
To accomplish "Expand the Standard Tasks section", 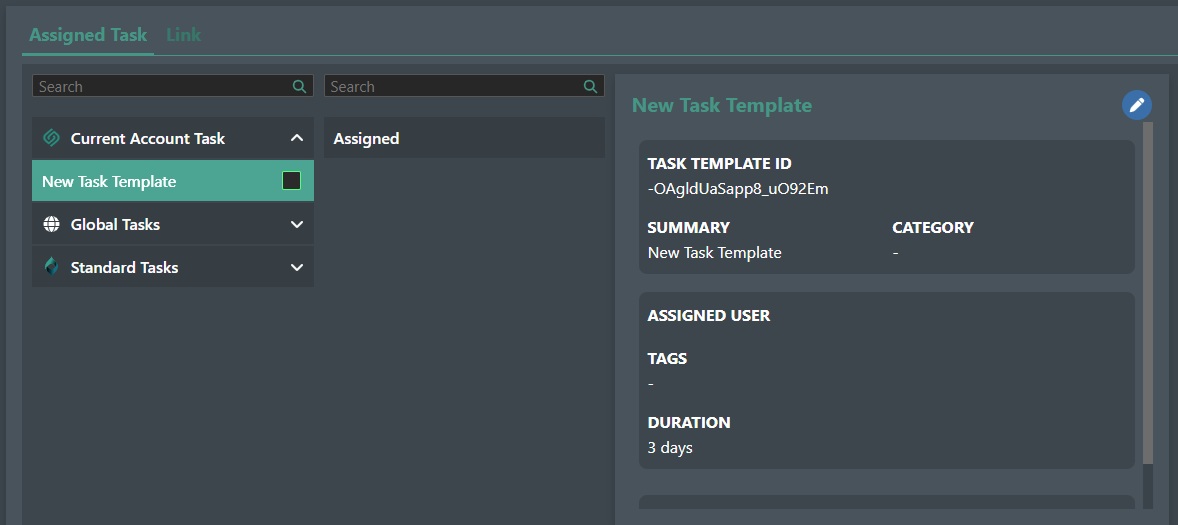I will pyautogui.click(x=297, y=267).
